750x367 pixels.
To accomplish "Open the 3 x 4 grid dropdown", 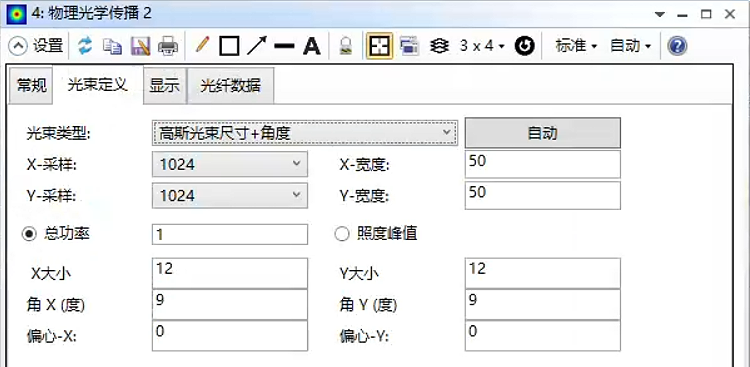I will click(482, 46).
